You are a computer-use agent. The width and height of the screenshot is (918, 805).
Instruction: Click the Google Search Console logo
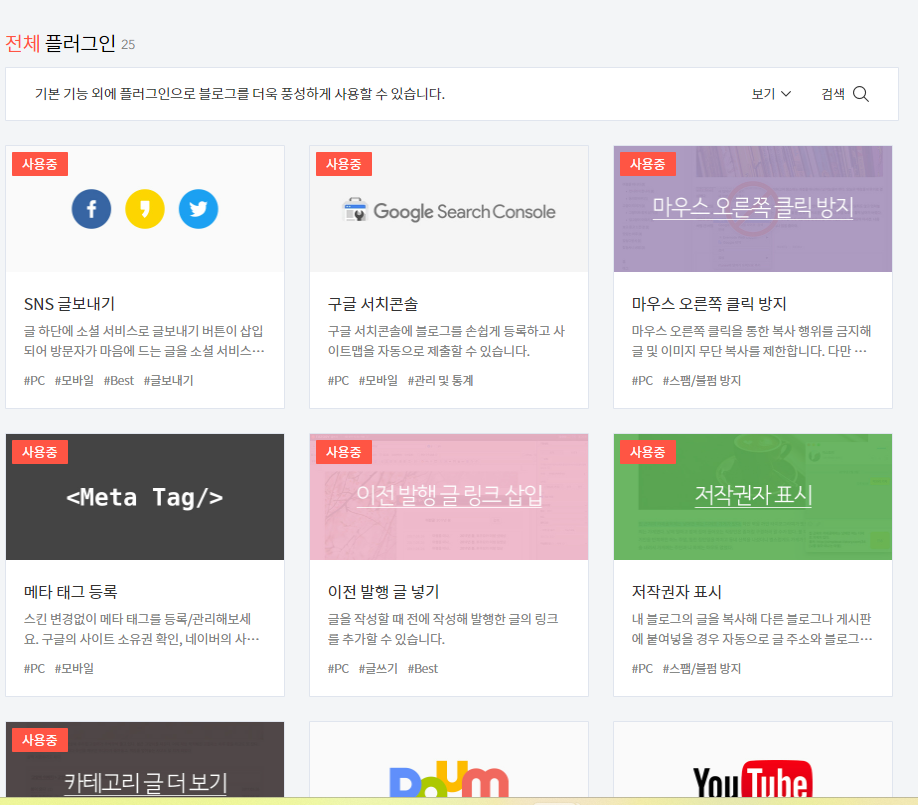tap(449, 211)
